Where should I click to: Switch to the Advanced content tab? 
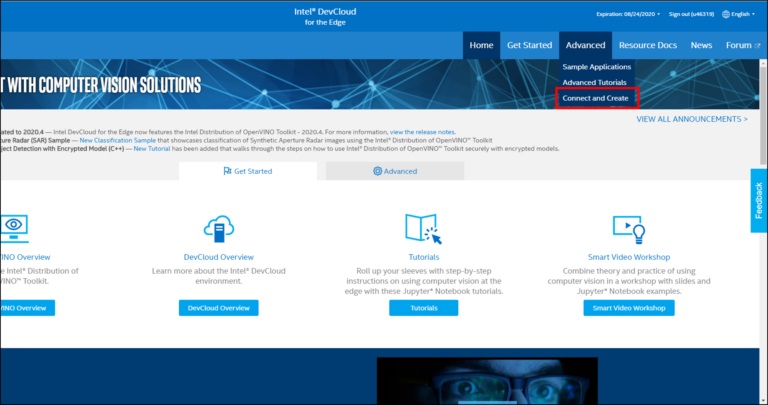(x=395, y=171)
